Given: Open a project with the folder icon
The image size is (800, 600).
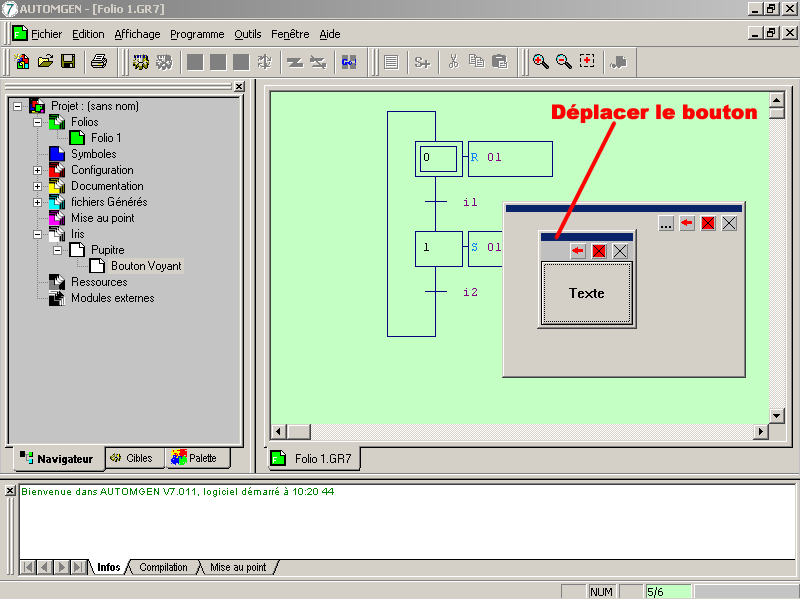Looking at the screenshot, I should 45,62.
